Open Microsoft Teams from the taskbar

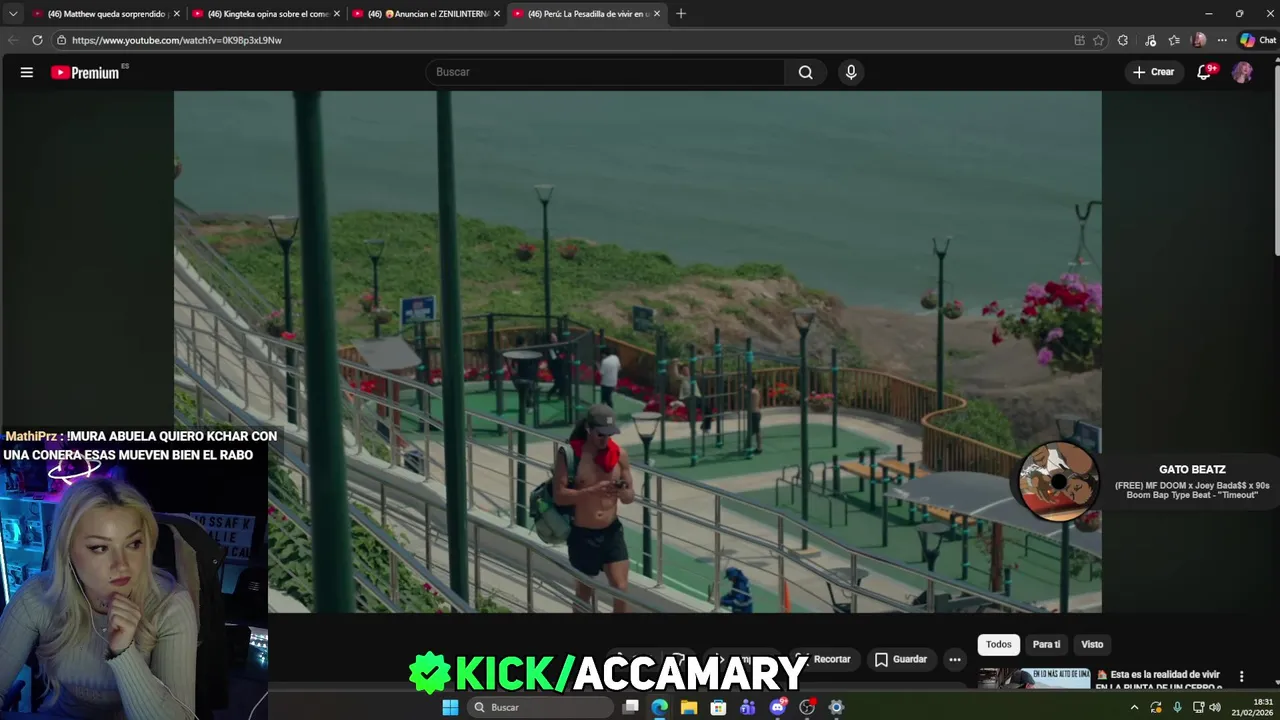click(748, 707)
